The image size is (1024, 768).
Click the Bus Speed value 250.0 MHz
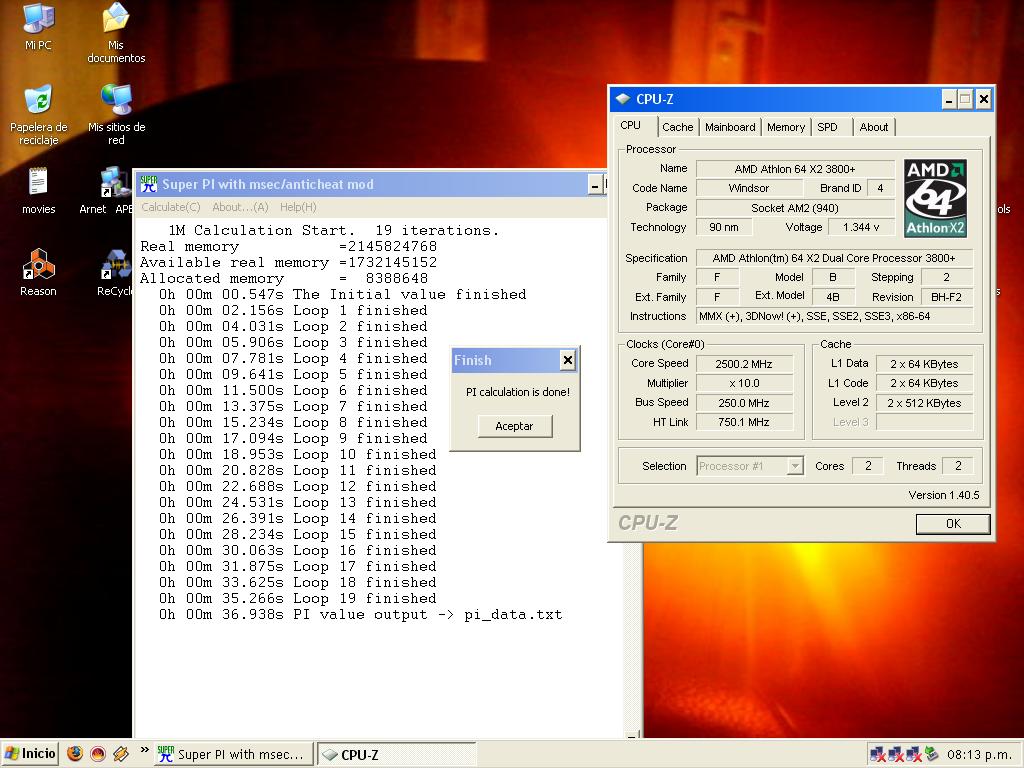(744, 403)
